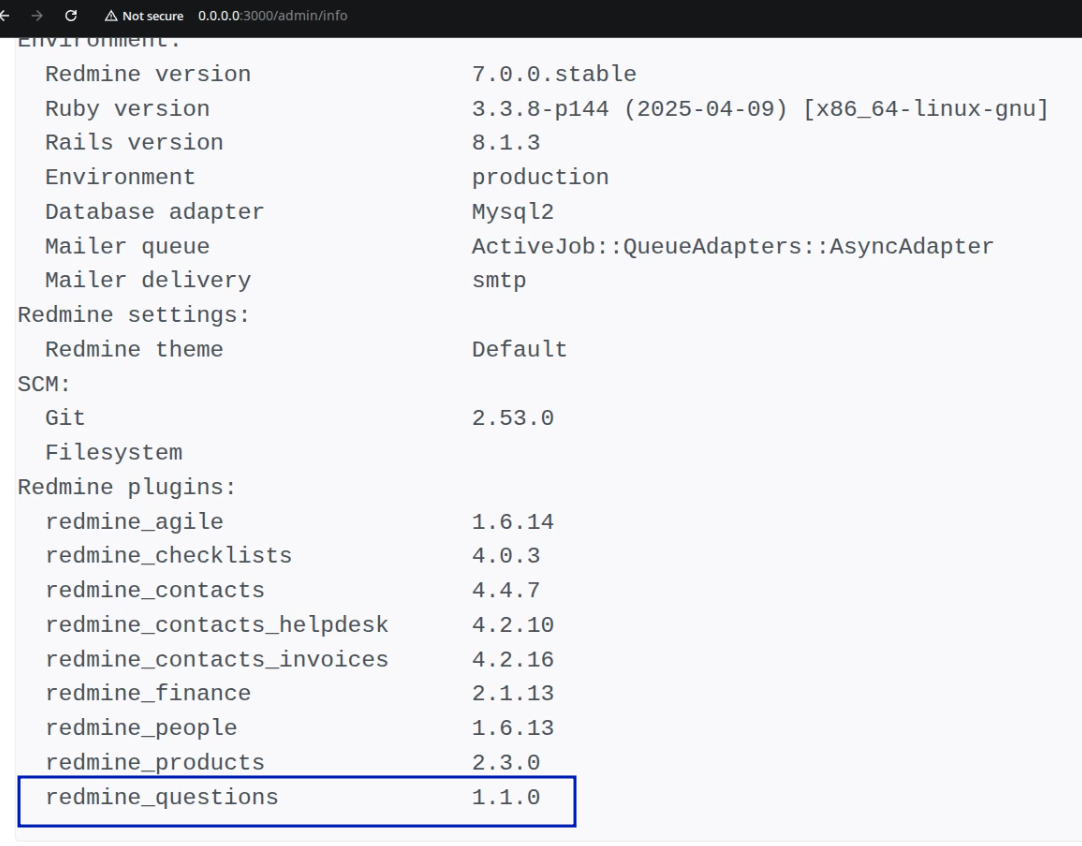The image size is (1082, 846).
Task: Click the Mailer delivery label
Action: click(148, 280)
